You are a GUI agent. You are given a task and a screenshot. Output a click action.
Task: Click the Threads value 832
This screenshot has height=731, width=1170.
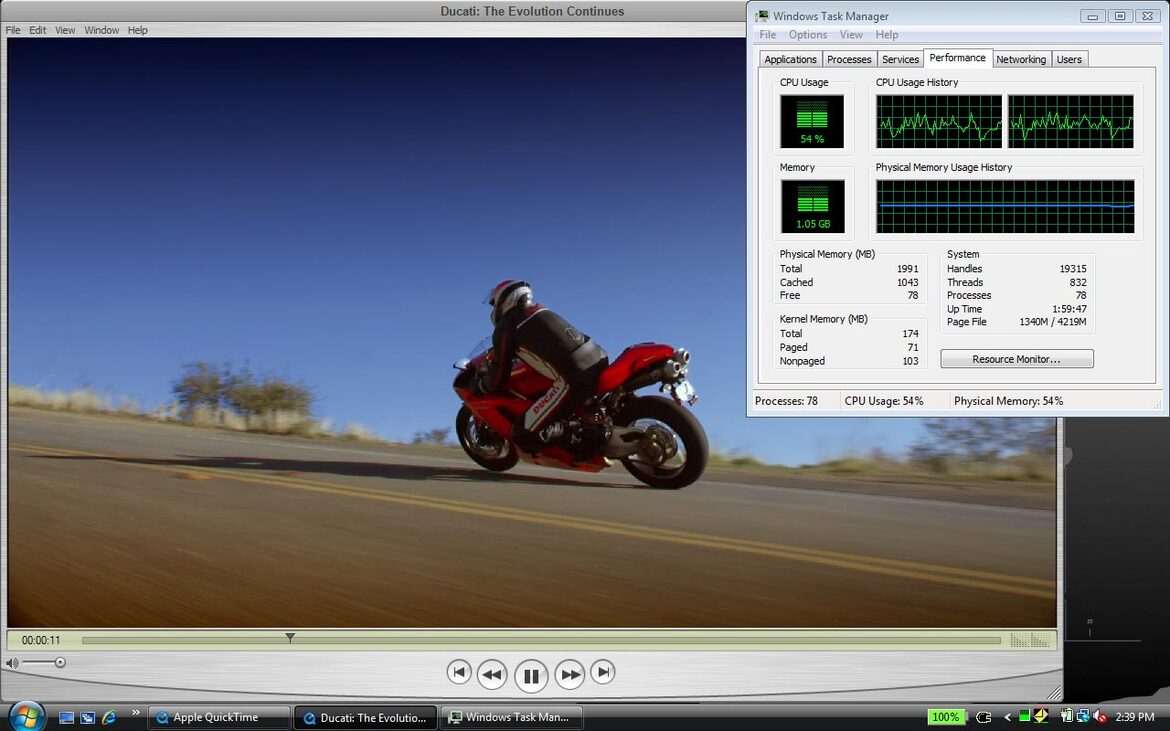tap(1077, 283)
